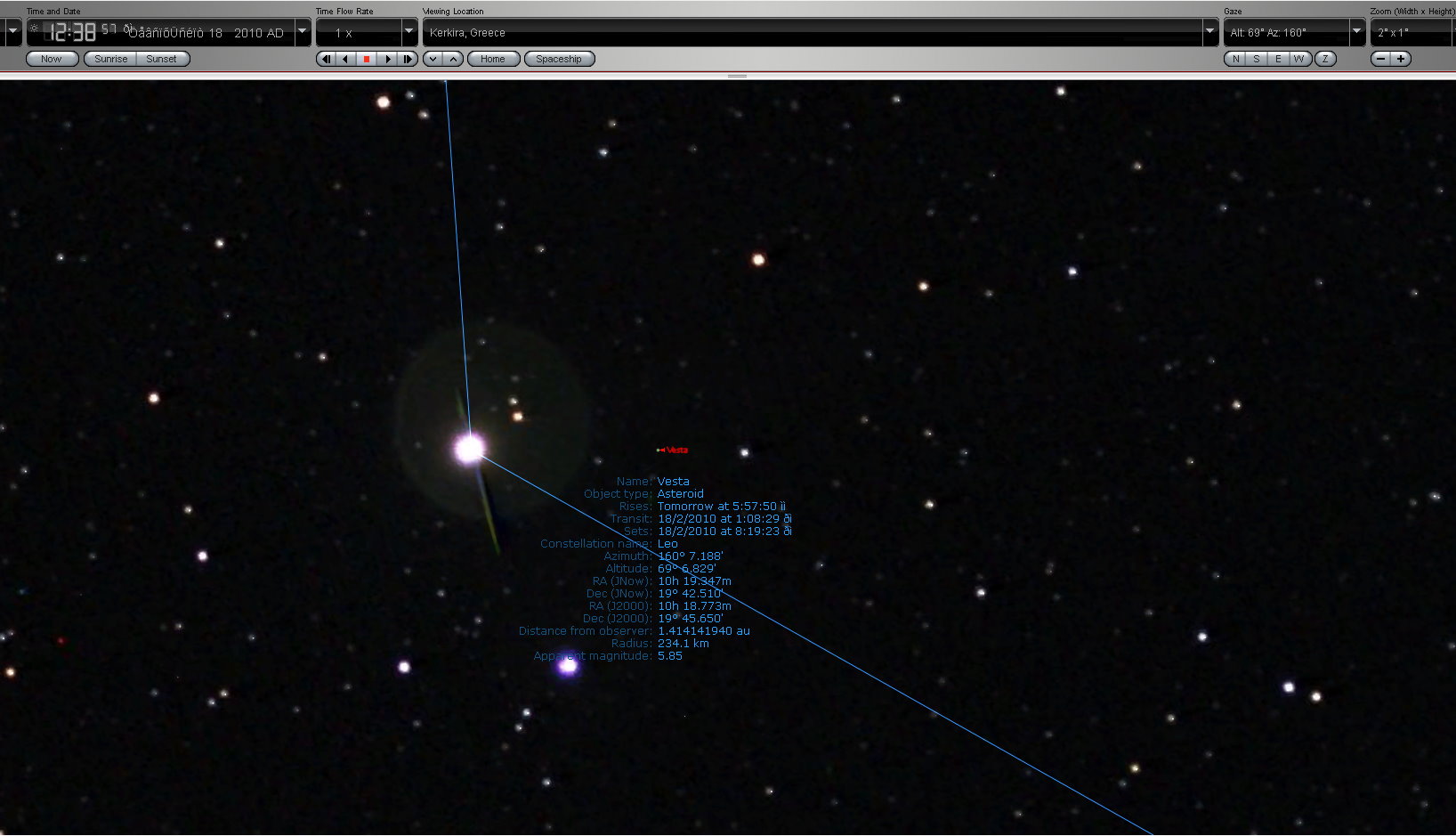The image size is (1456, 836).
Task: Click 'Leo' constellation name text
Action: (x=667, y=544)
